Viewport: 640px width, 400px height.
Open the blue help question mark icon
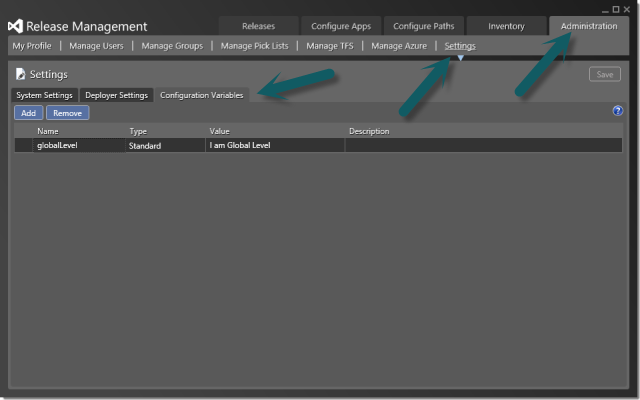point(618,111)
